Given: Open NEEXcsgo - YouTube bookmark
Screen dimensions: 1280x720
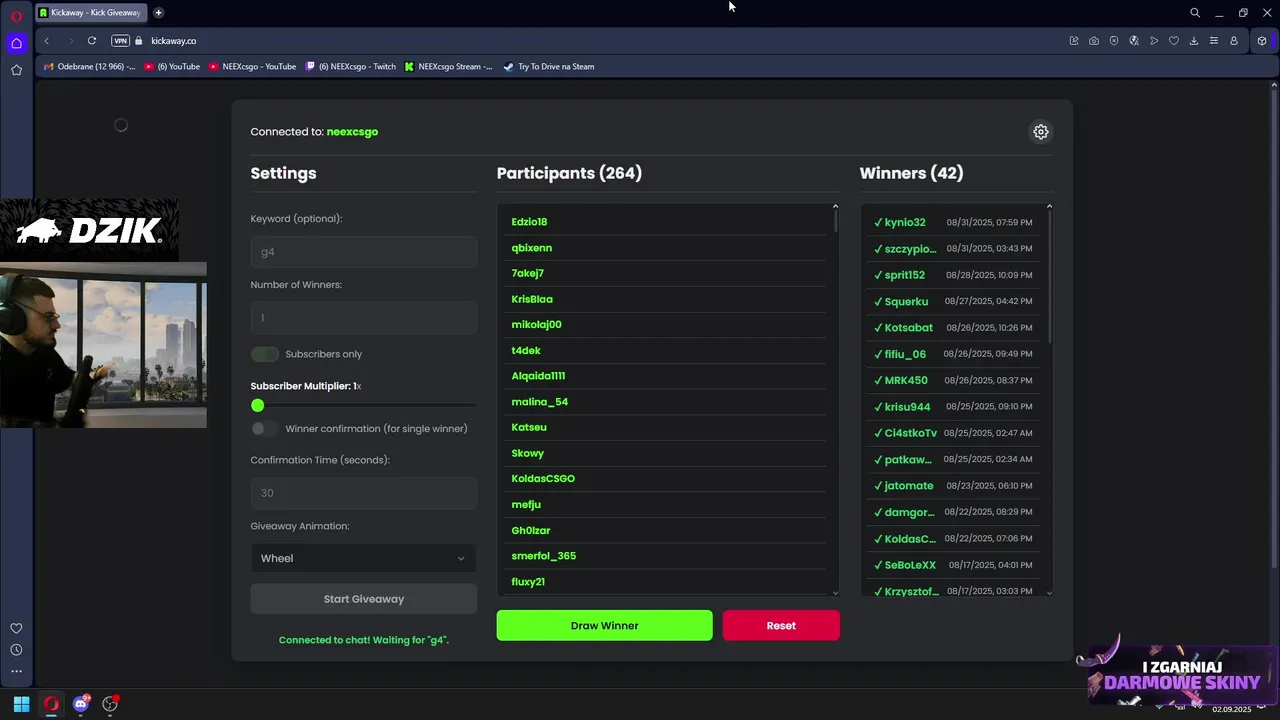Looking at the screenshot, I should [x=253, y=67].
